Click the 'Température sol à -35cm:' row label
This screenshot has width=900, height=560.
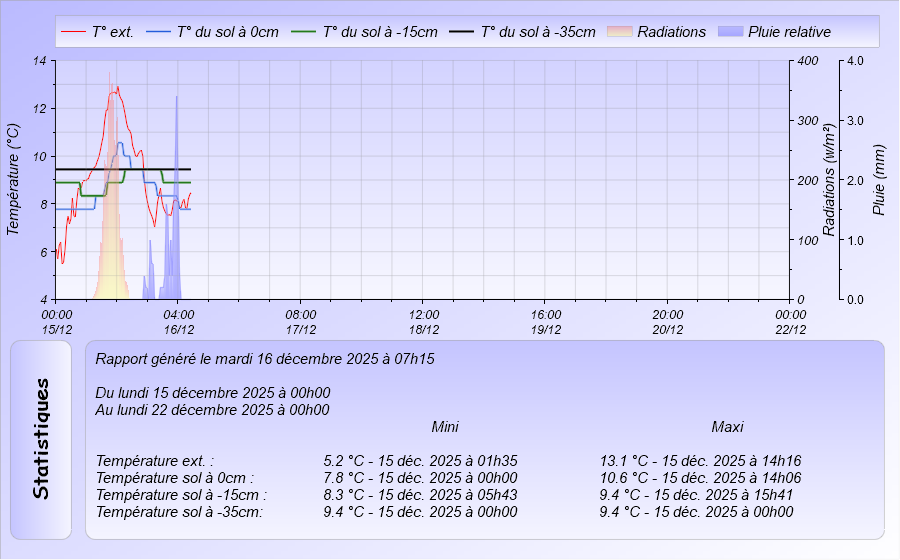(x=179, y=512)
